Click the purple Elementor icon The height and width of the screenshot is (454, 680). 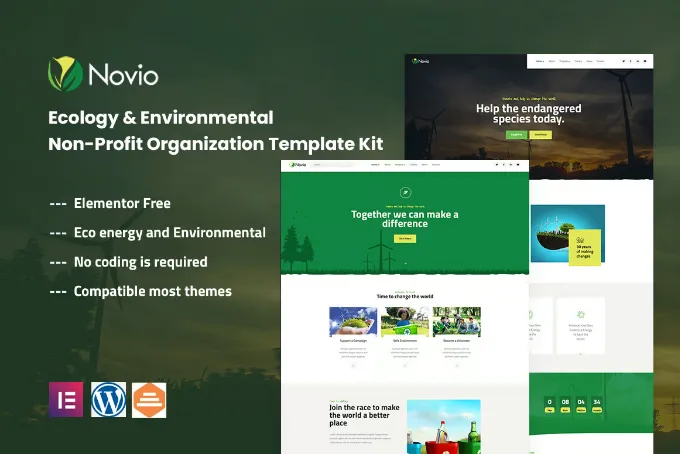click(65, 399)
